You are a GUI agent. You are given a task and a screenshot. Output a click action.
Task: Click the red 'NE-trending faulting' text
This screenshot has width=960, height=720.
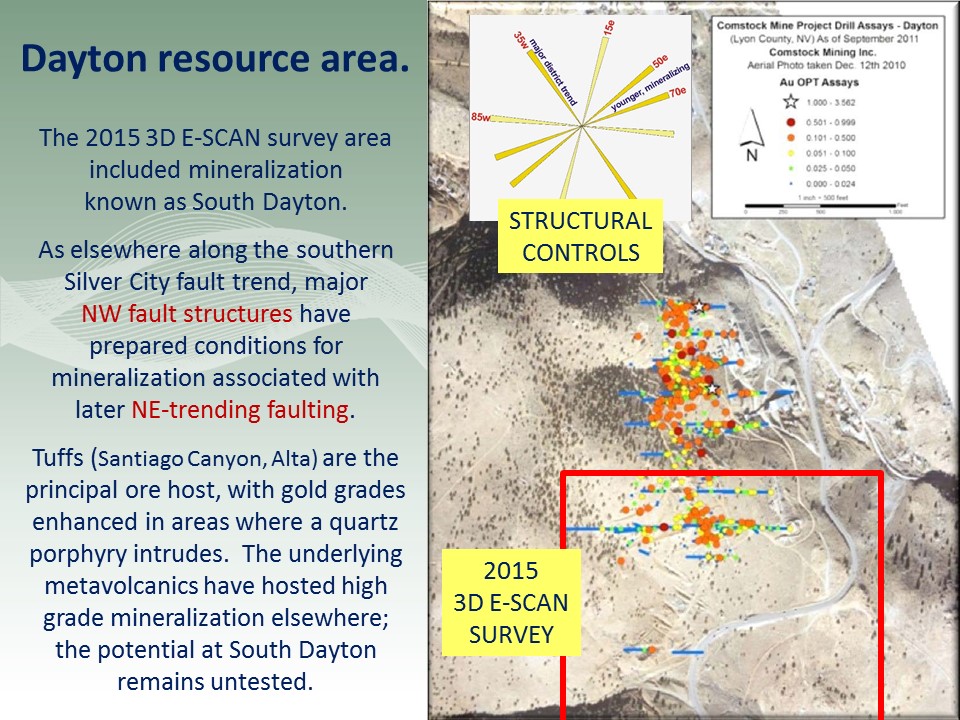tap(240, 409)
